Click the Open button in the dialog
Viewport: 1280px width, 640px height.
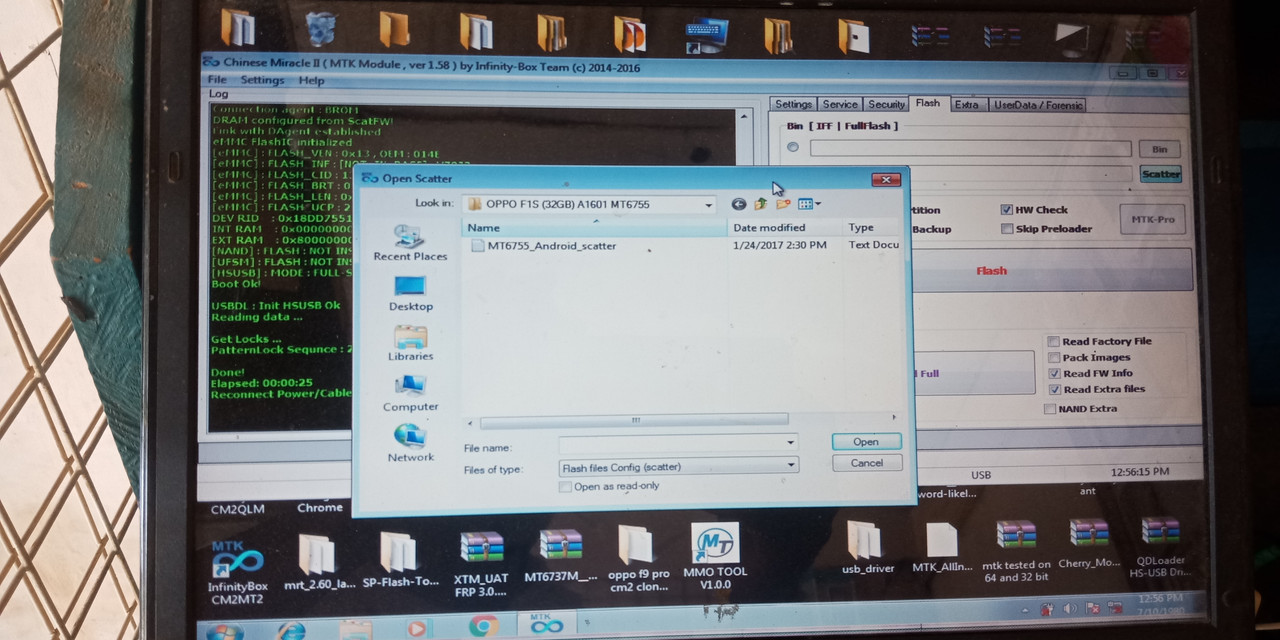866,442
